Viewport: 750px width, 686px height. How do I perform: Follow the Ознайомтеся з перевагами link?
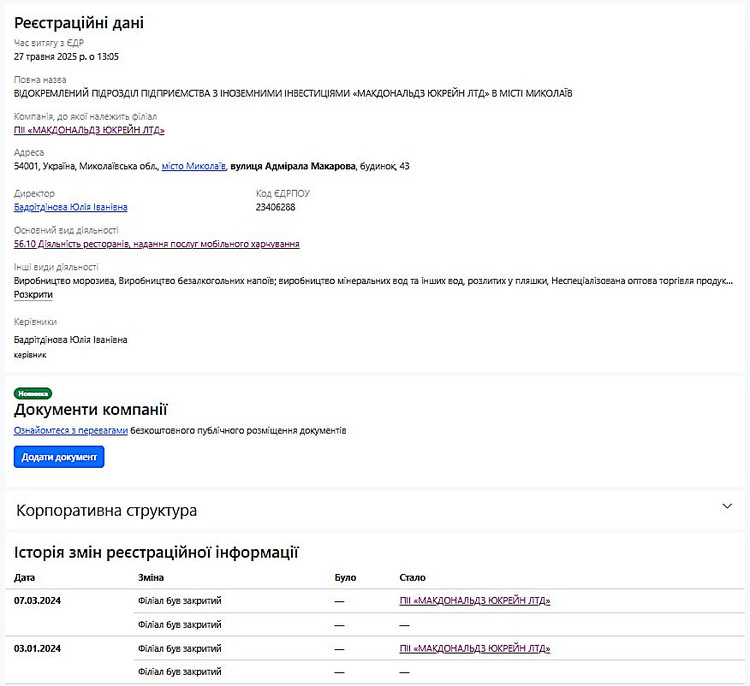(71, 430)
